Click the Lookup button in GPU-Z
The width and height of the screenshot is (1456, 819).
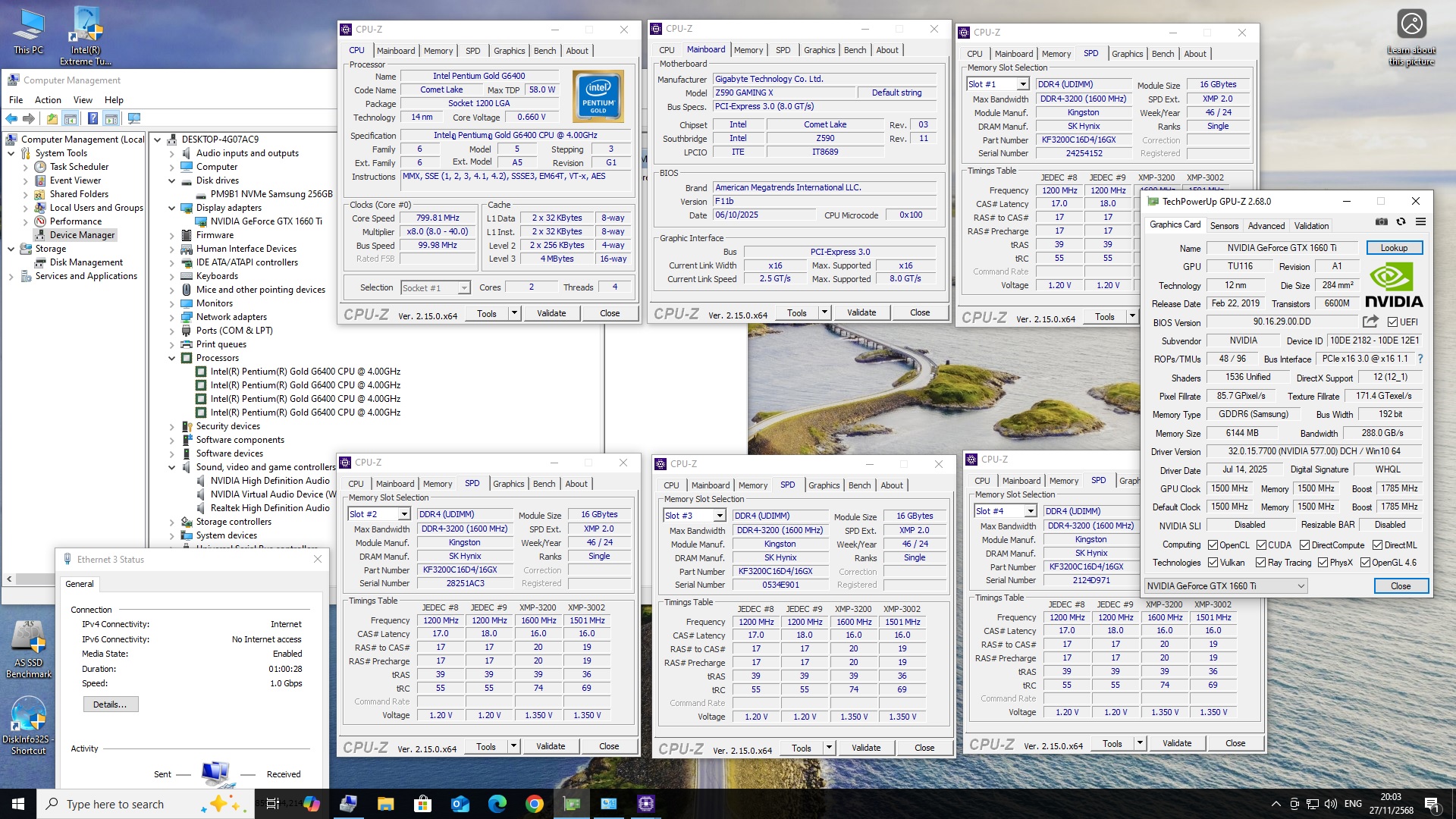pyautogui.click(x=1394, y=248)
